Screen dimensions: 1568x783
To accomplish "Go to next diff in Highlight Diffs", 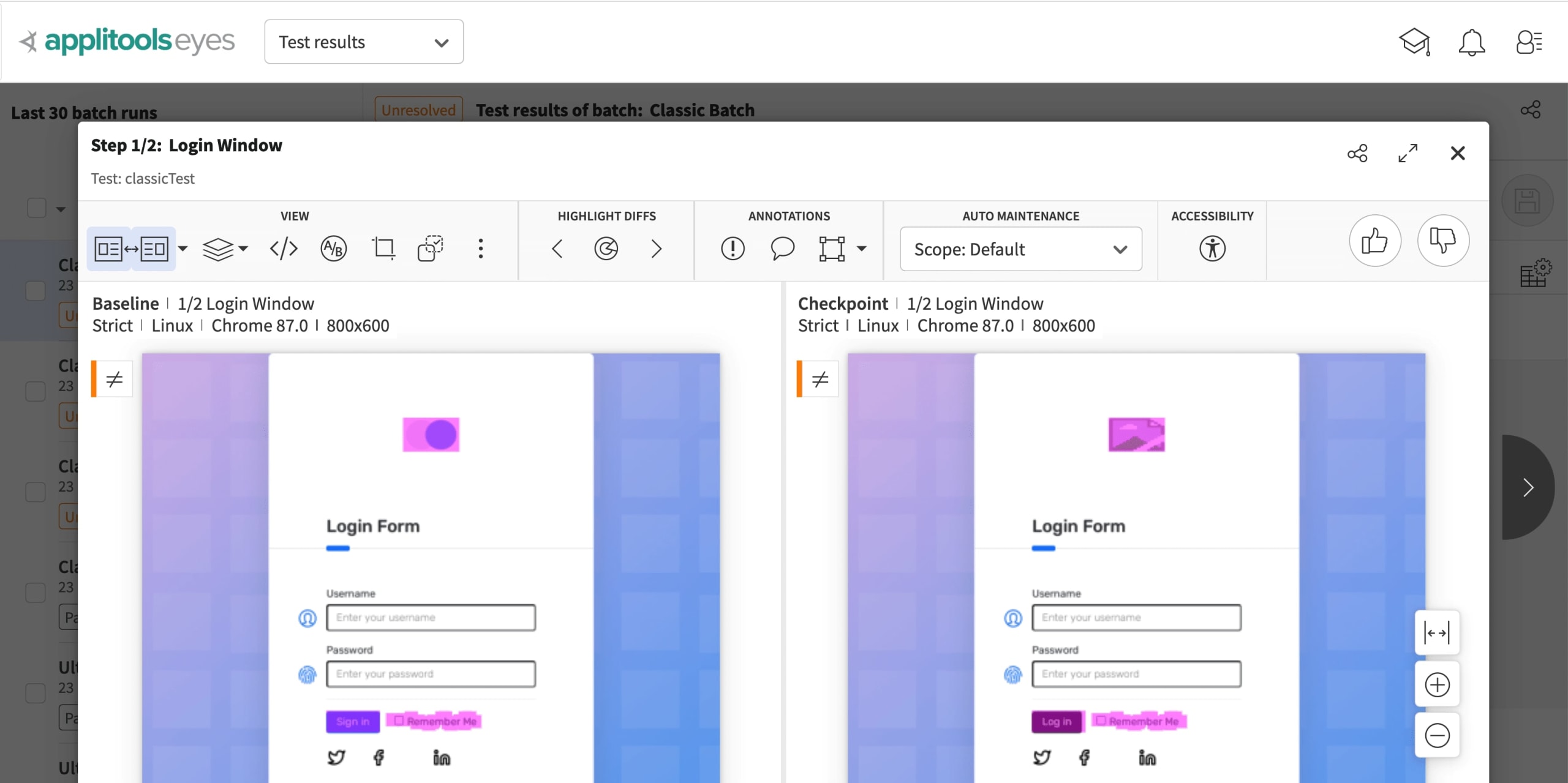I will click(656, 249).
